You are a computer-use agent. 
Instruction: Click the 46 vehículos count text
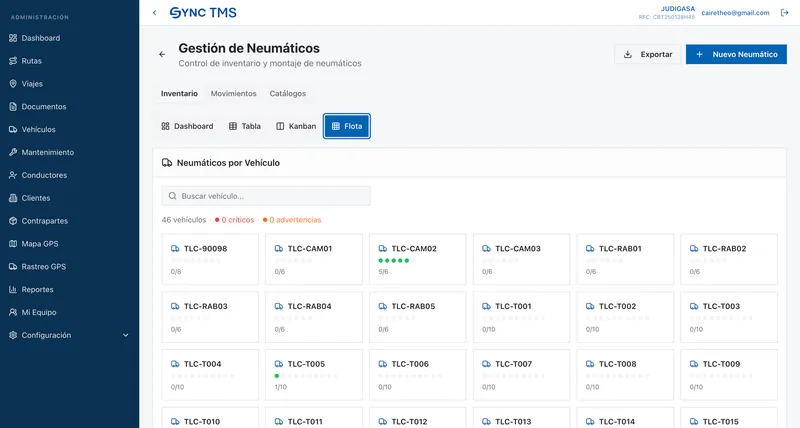[184, 220]
